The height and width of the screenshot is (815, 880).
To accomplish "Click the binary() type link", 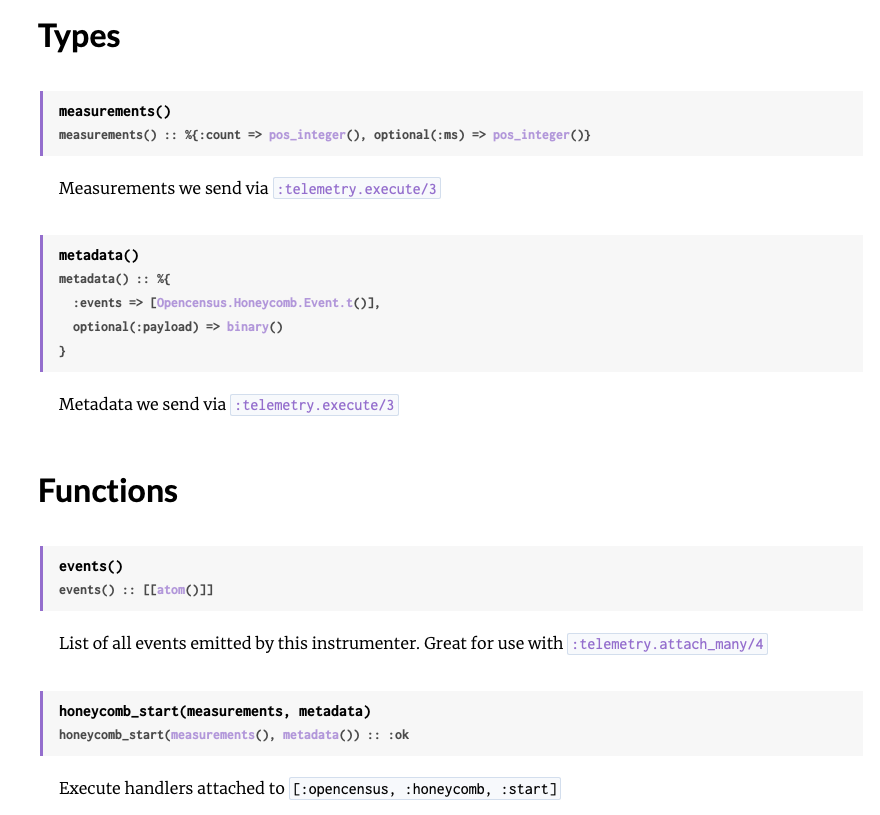I will (x=248, y=327).
